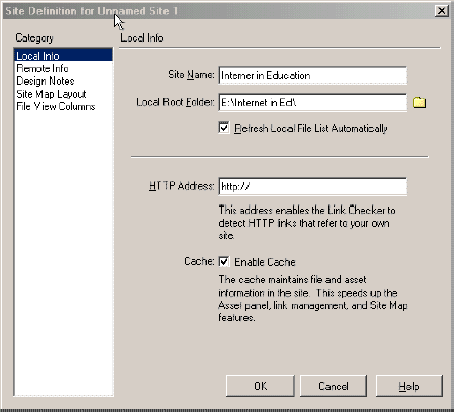454x412 pixels.
Task: Disable the Enable Cache checkbox
Action: pos(224,262)
